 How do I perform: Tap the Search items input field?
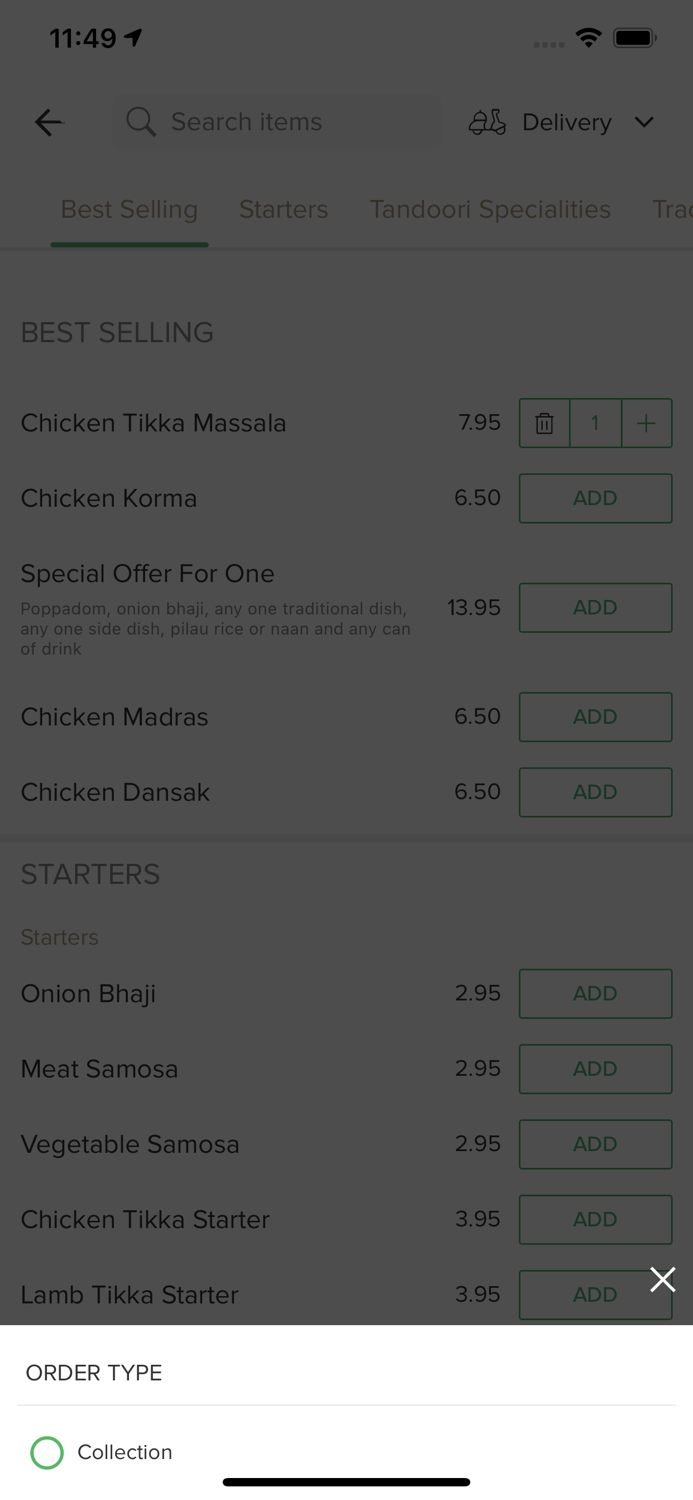point(277,122)
